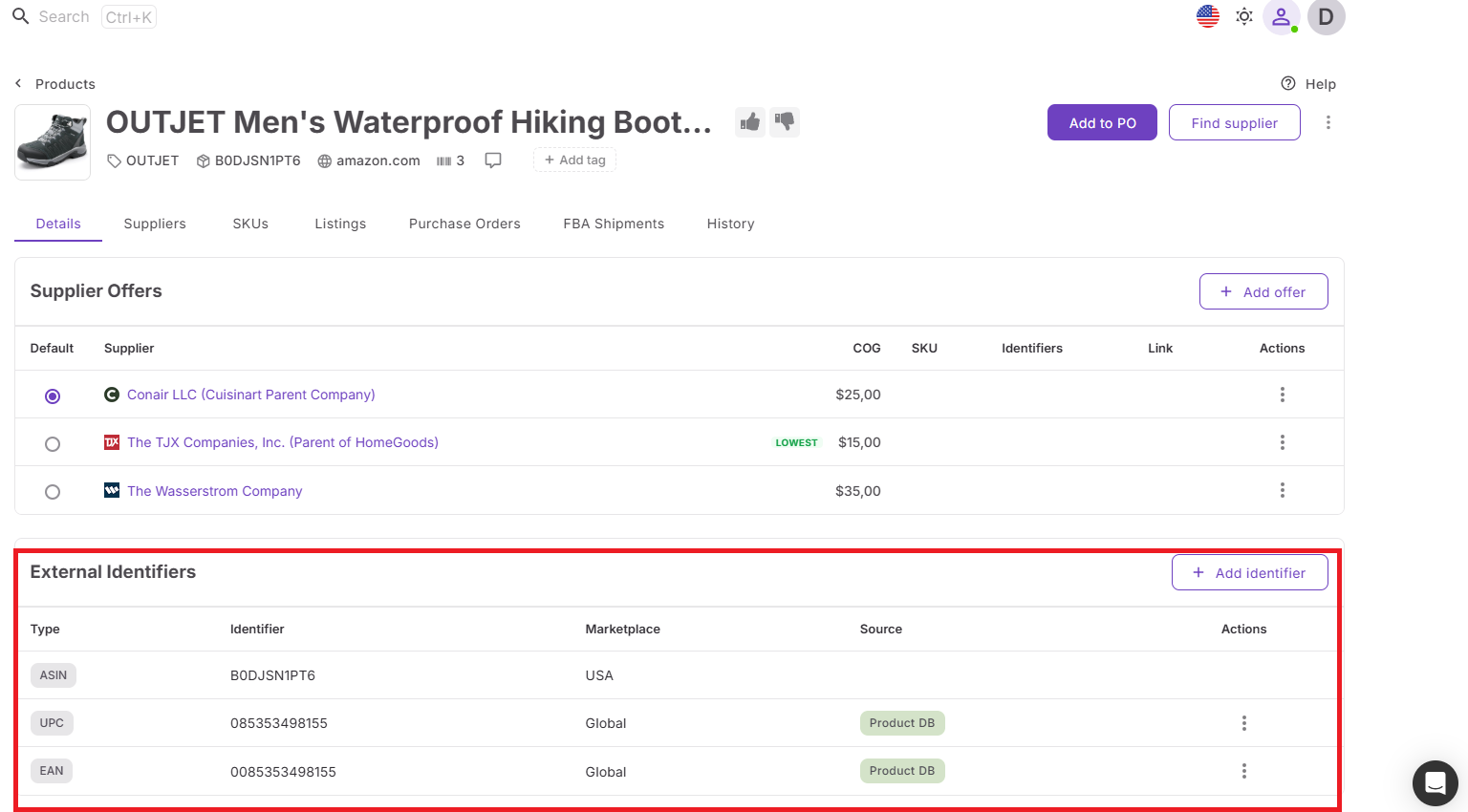The height and width of the screenshot is (812, 1468).
Task: Click the ASIN B0DJSN1PT6 in header
Action: 248,160
